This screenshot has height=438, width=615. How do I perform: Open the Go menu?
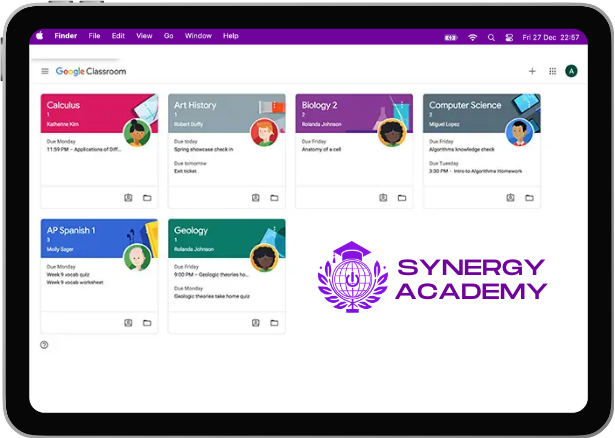pyautogui.click(x=168, y=36)
